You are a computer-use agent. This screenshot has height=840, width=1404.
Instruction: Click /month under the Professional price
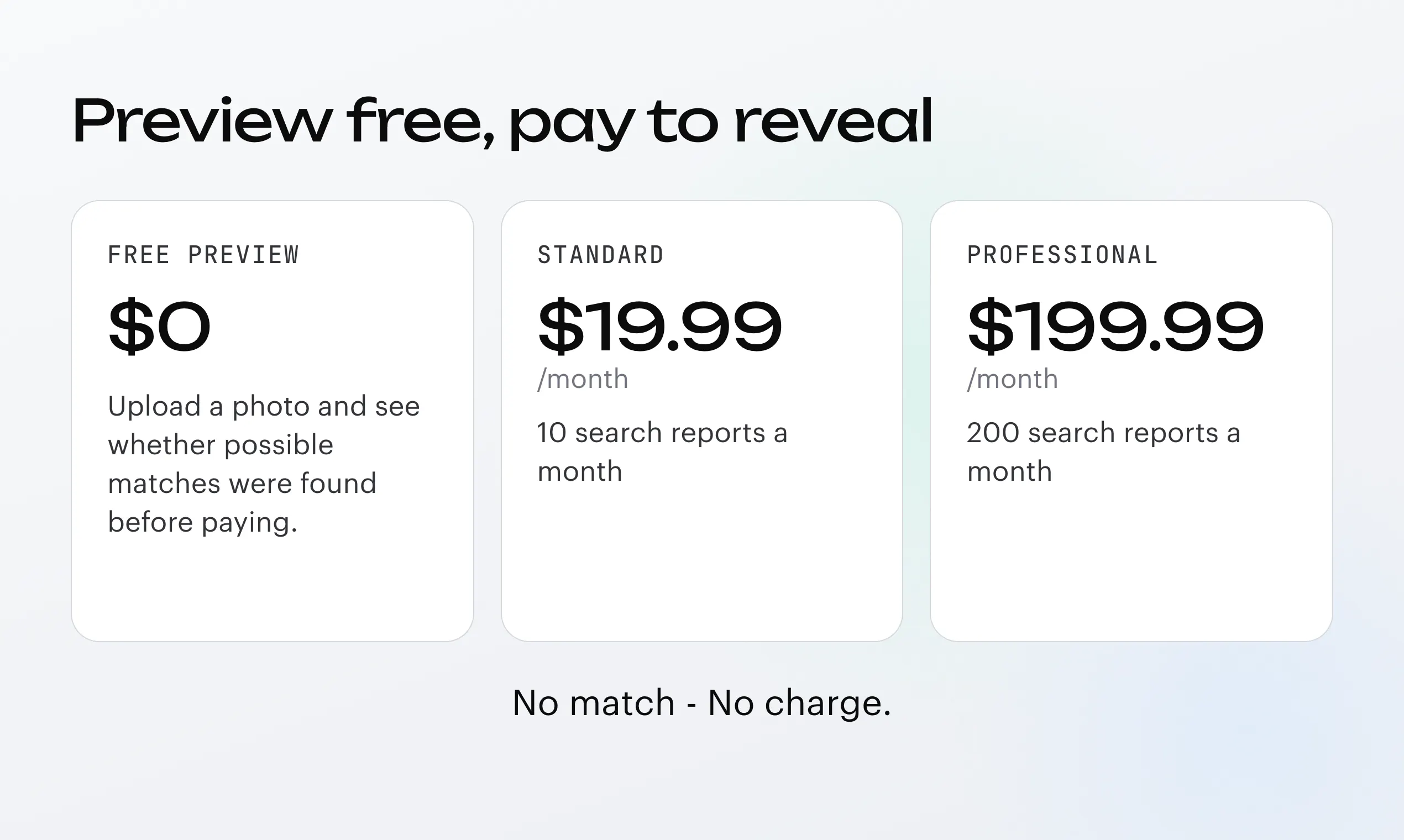click(1012, 379)
